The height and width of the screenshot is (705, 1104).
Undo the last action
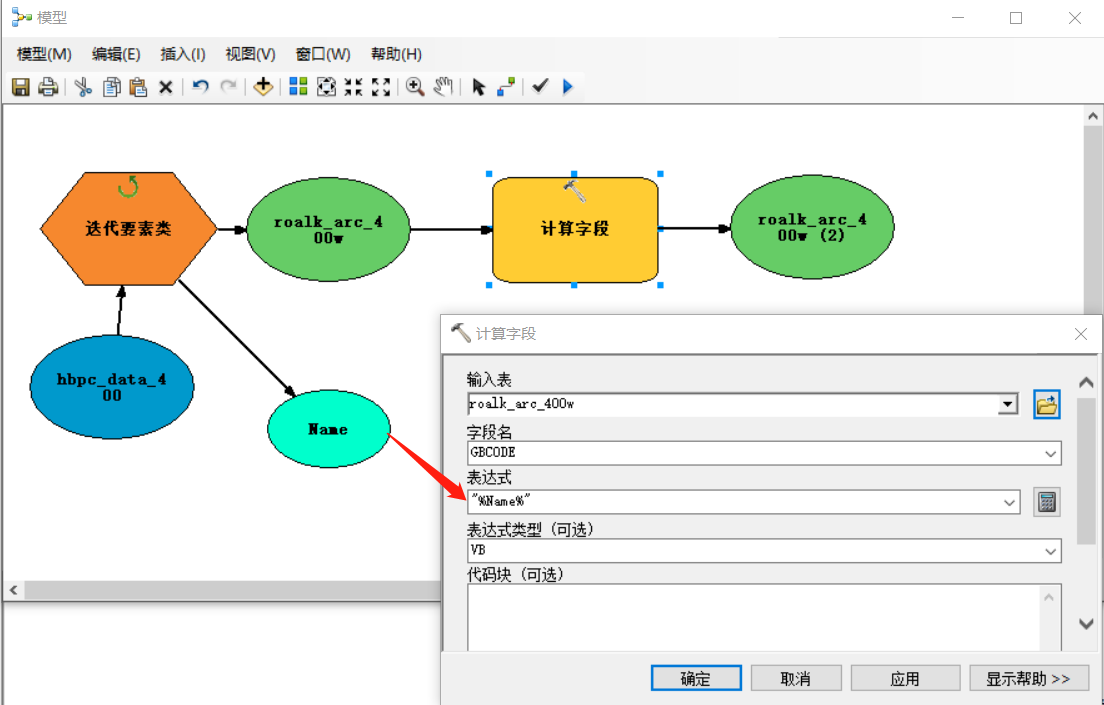(x=201, y=87)
